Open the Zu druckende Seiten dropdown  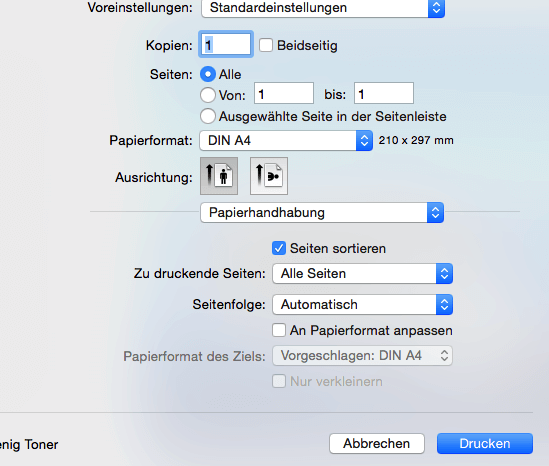[362, 273]
